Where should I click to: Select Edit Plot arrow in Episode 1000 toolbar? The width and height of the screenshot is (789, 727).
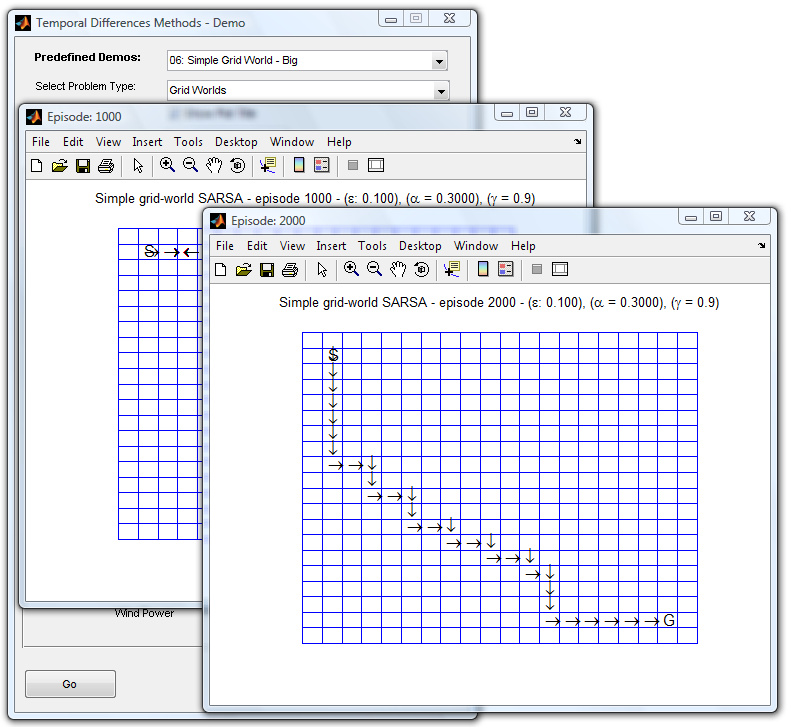138,166
